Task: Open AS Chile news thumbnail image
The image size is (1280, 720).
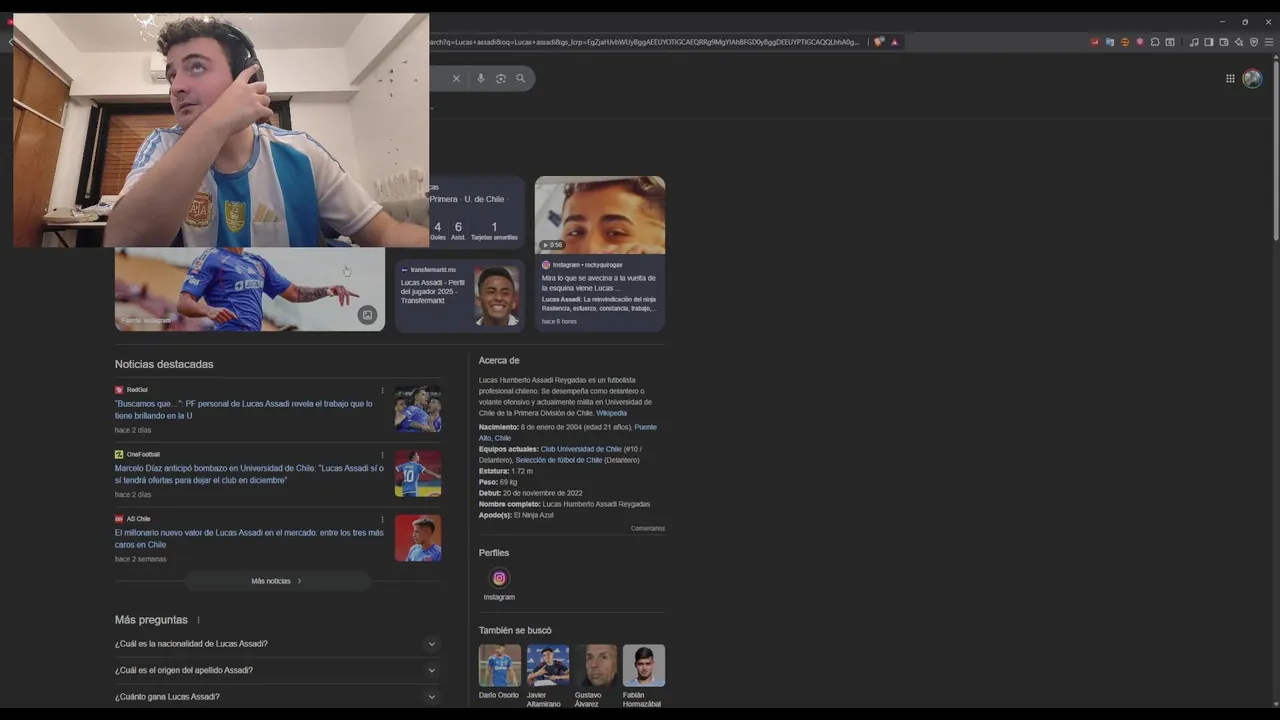Action: click(418, 538)
